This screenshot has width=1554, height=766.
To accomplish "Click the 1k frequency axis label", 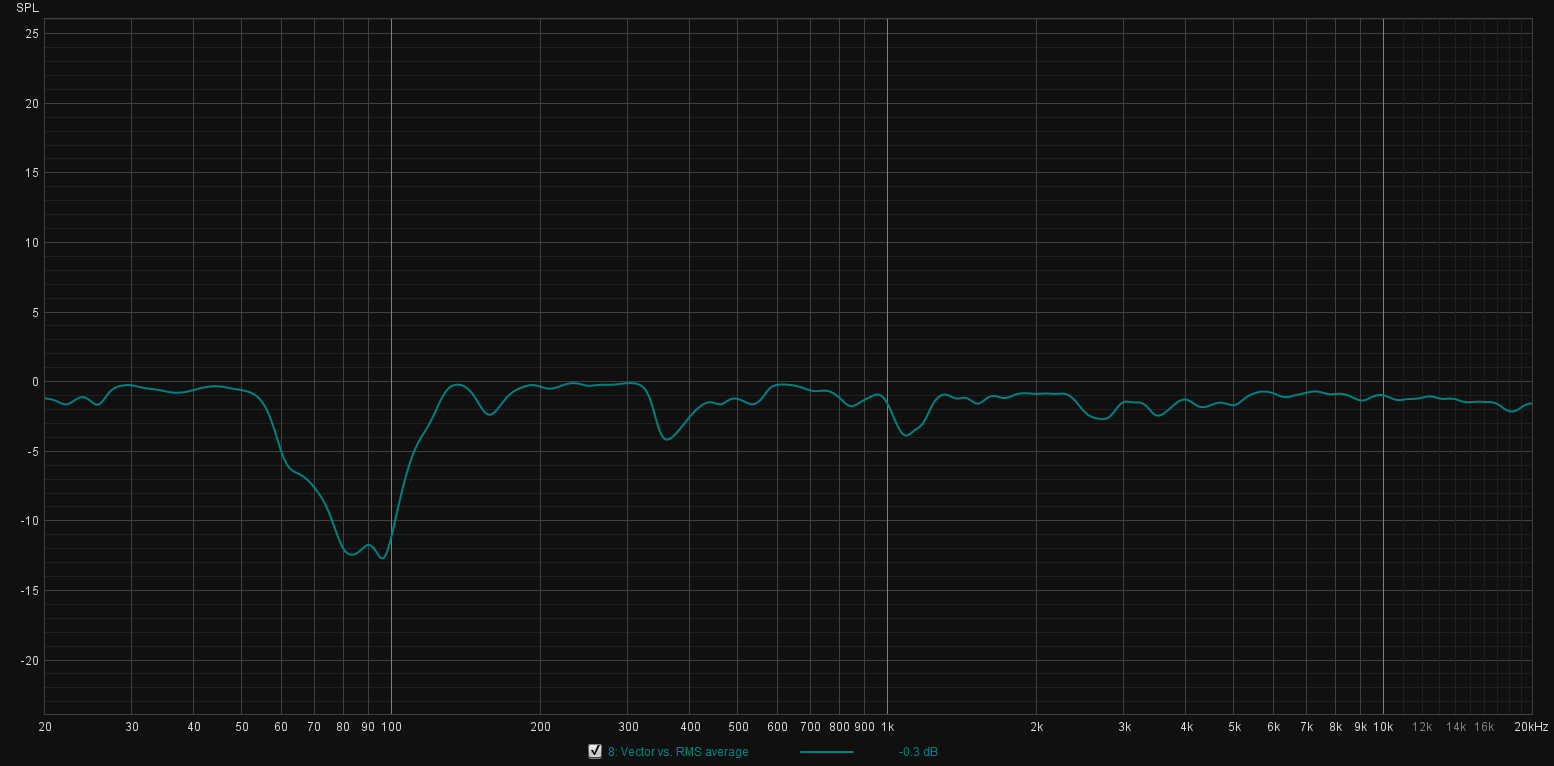I will [887, 727].
